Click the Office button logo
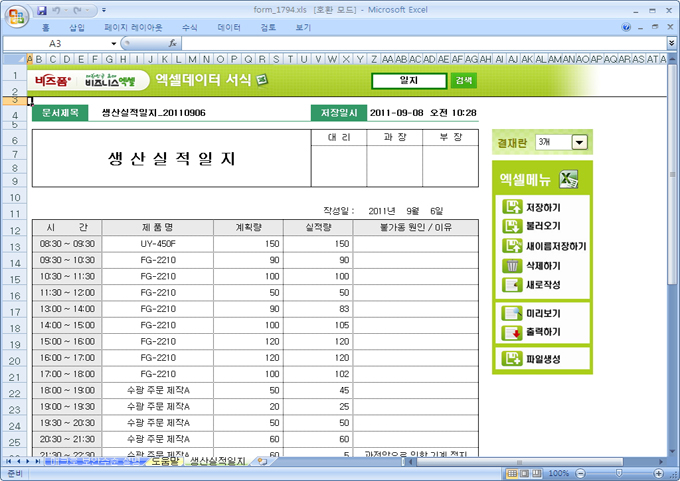The width and height of the screenshot is (680, 481). (15, 15)
